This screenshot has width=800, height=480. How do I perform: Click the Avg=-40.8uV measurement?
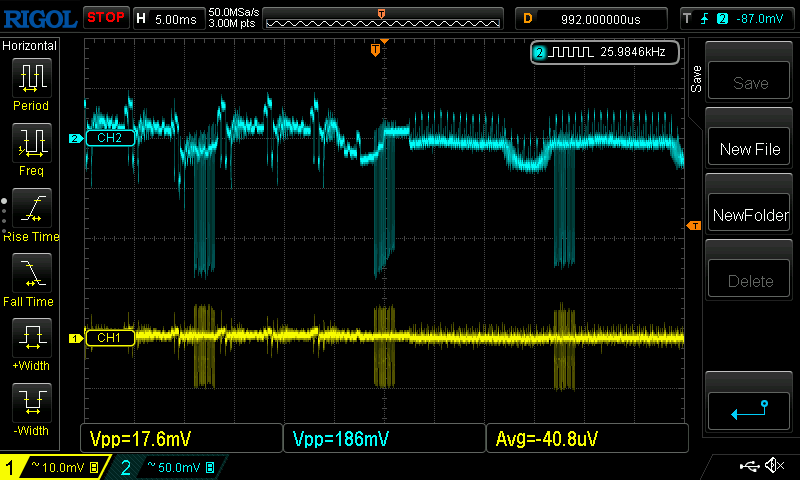[x=546, y=439]
